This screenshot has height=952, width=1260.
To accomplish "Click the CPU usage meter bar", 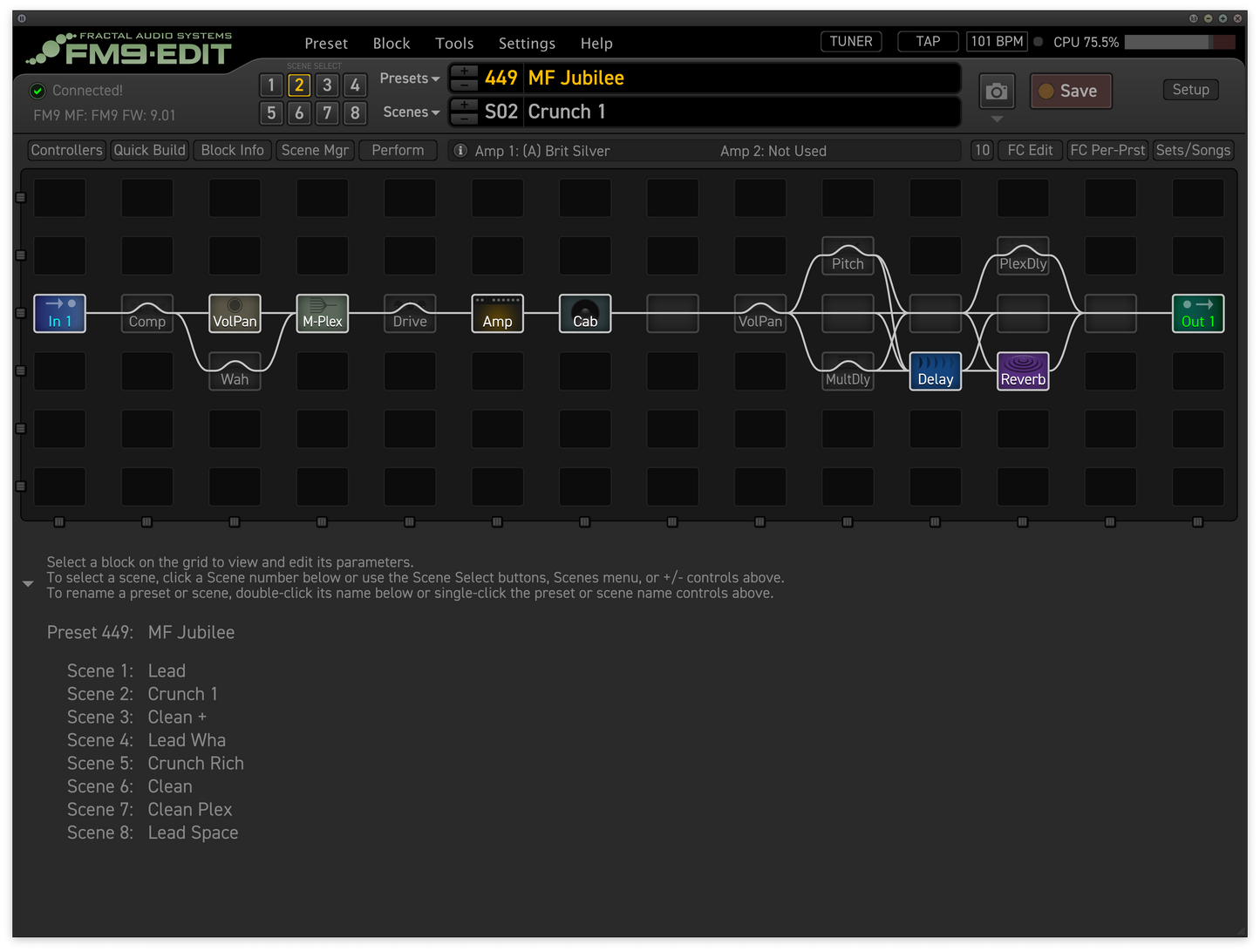I will pos(1179,42).
